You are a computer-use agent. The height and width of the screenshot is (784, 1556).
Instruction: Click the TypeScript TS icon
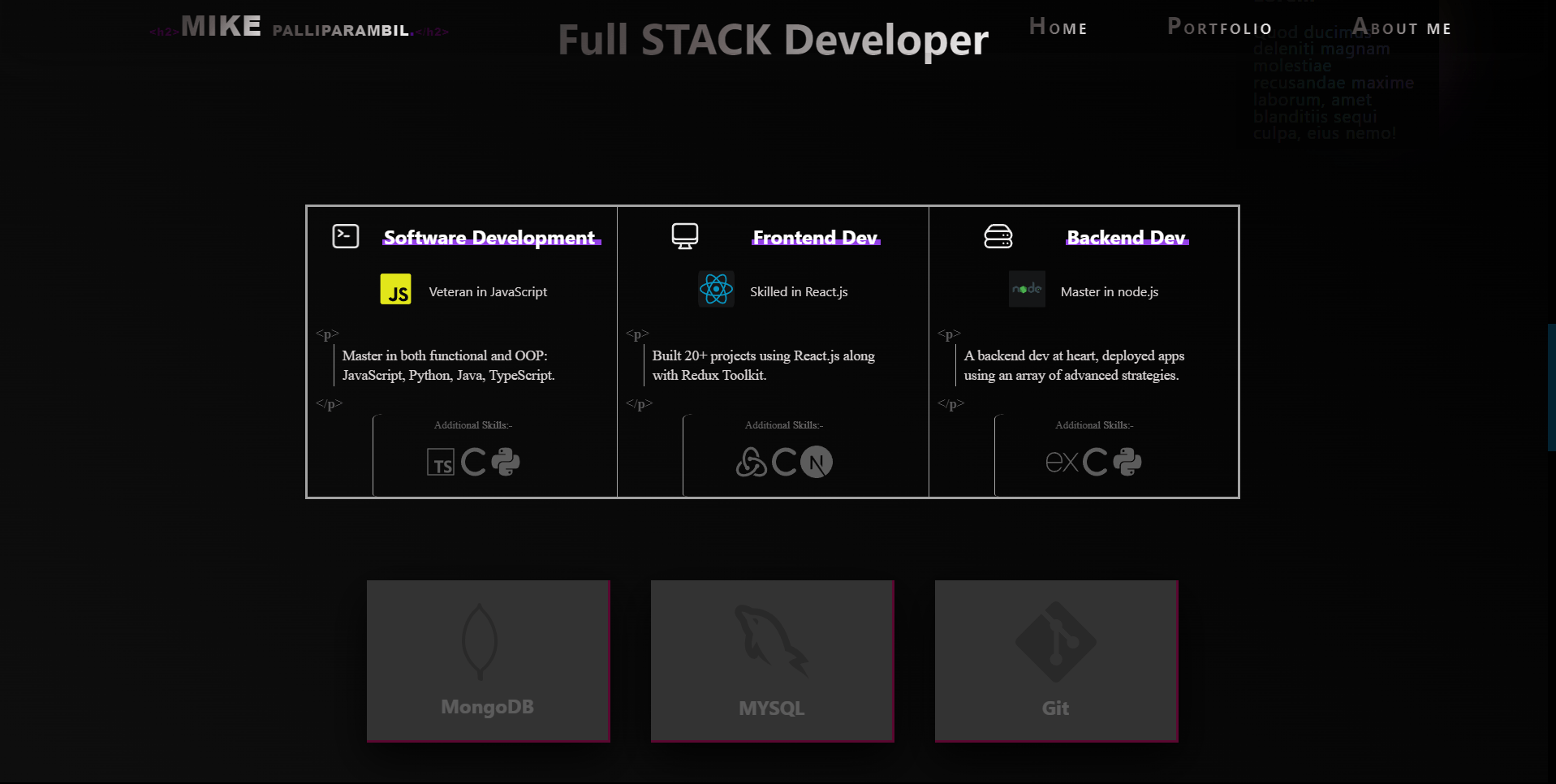pos(441,463)
